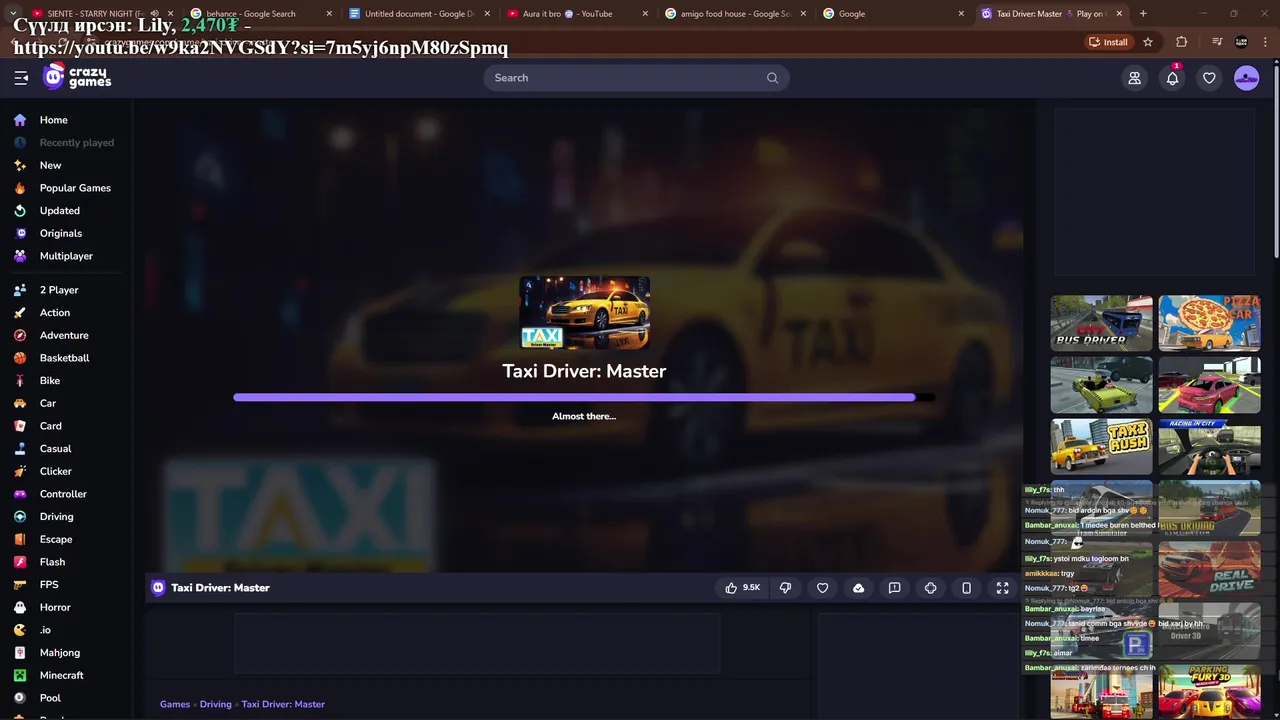The width and height of the screenshot is (1280, 720).
Task: Open the tab search dropdown arrow
Action: pos(12,14)
